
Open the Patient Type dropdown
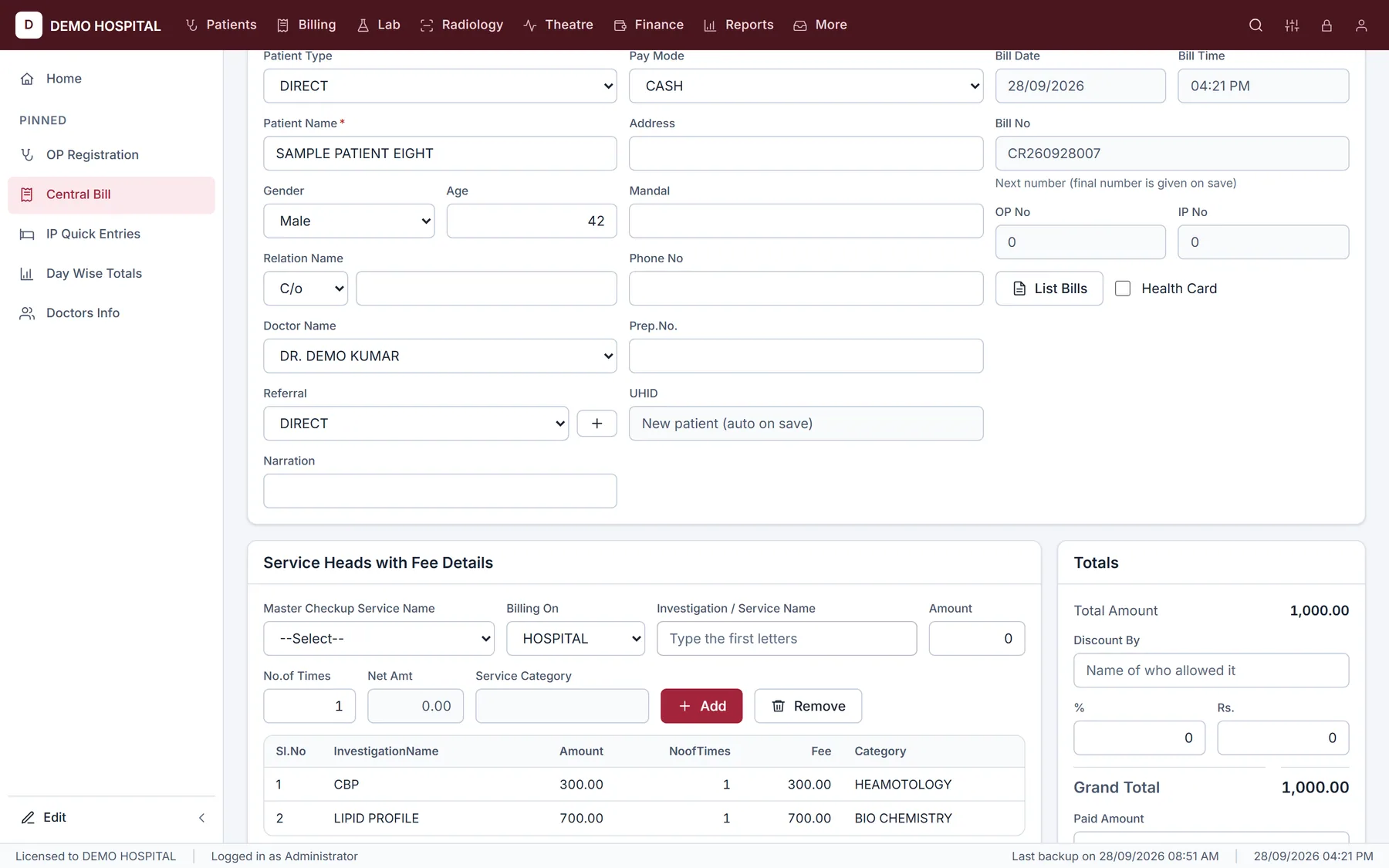coord(440,86)
